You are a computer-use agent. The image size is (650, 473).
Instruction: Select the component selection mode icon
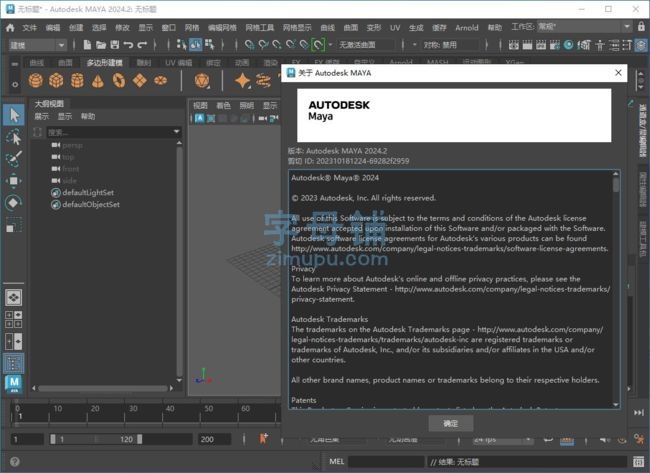[x=209, y=44]
